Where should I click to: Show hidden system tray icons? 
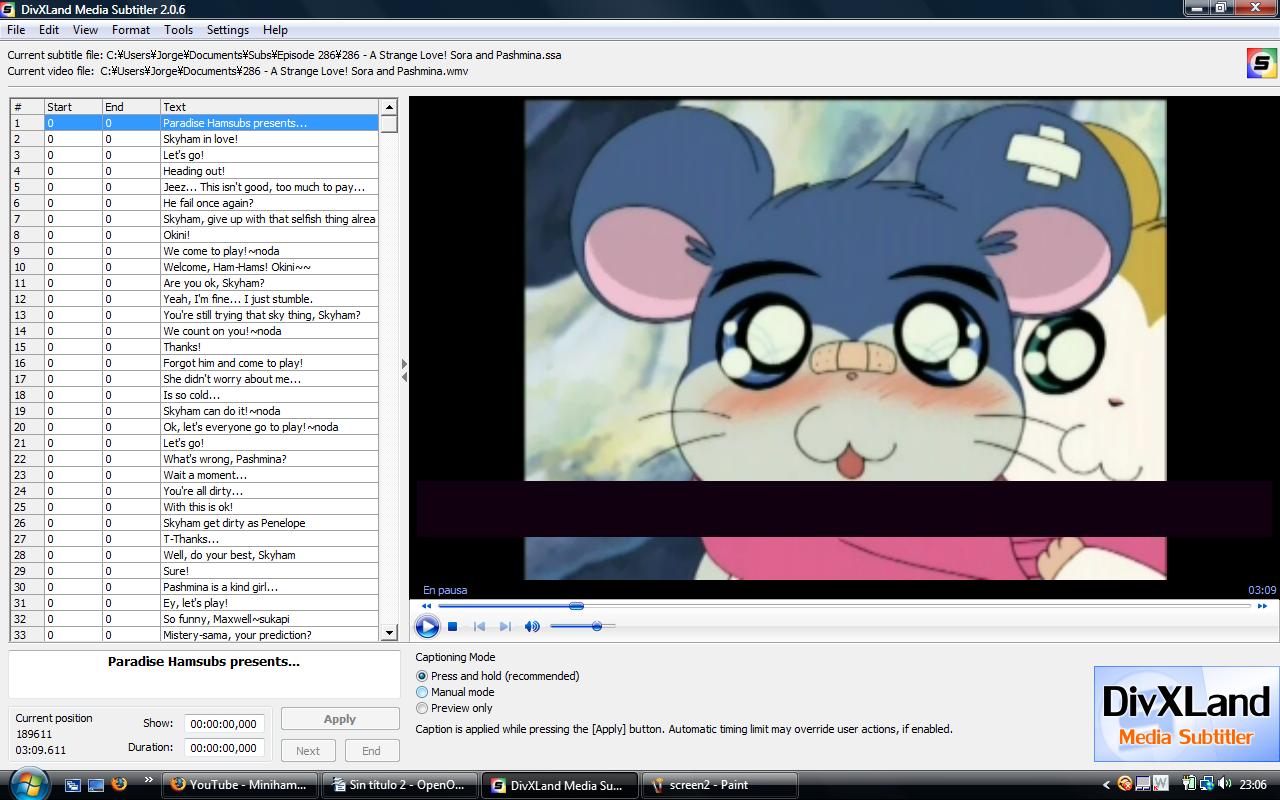(1106, 785)
